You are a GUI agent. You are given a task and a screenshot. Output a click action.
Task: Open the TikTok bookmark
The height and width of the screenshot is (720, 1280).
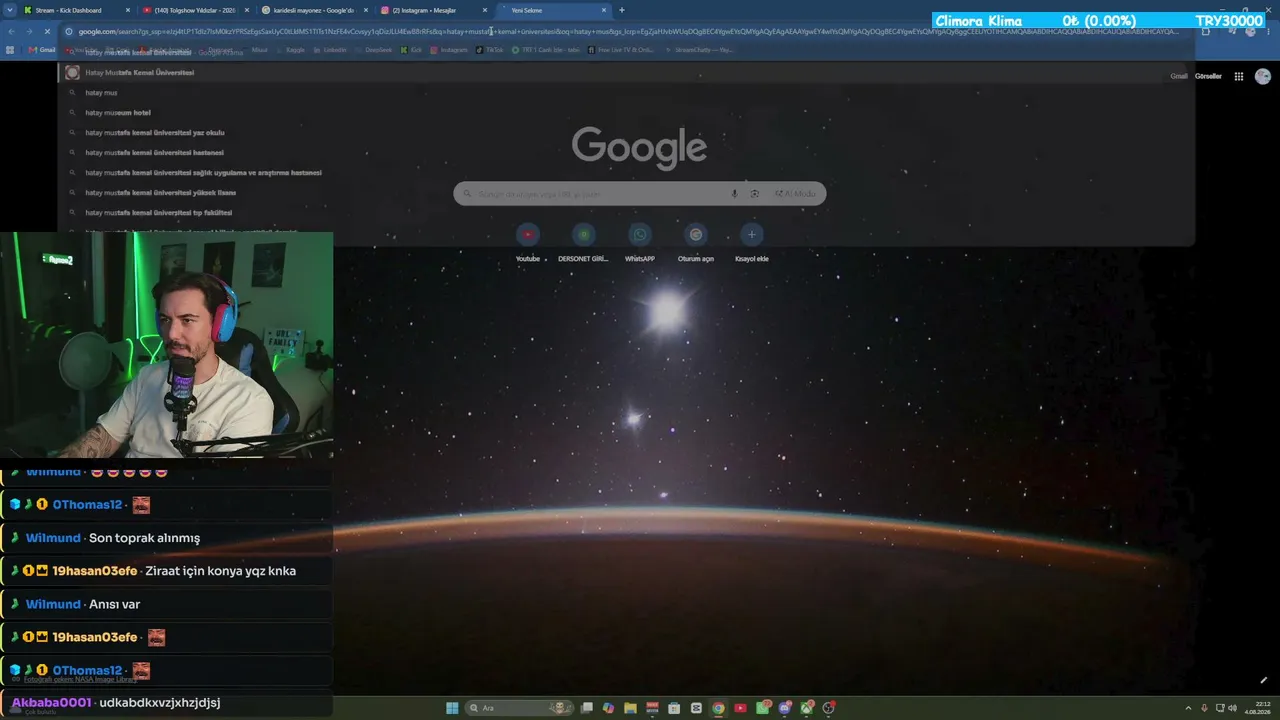(490, 49)
